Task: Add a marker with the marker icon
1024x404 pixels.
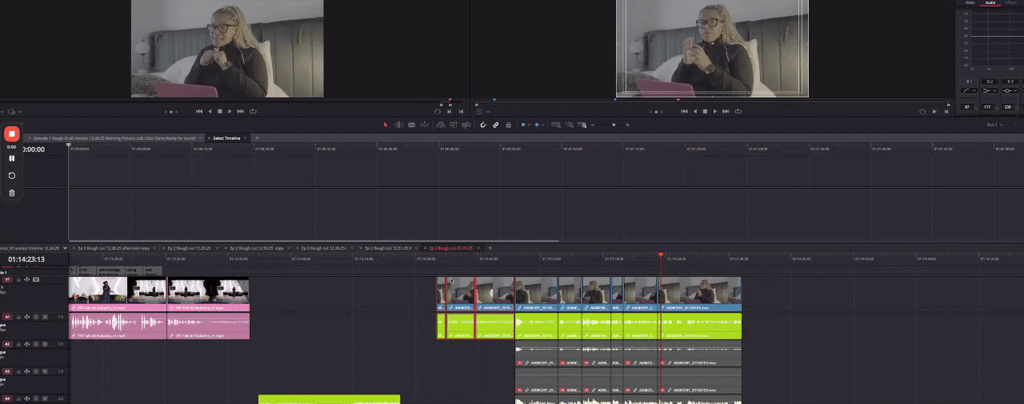Action: (x=537, y=125)
